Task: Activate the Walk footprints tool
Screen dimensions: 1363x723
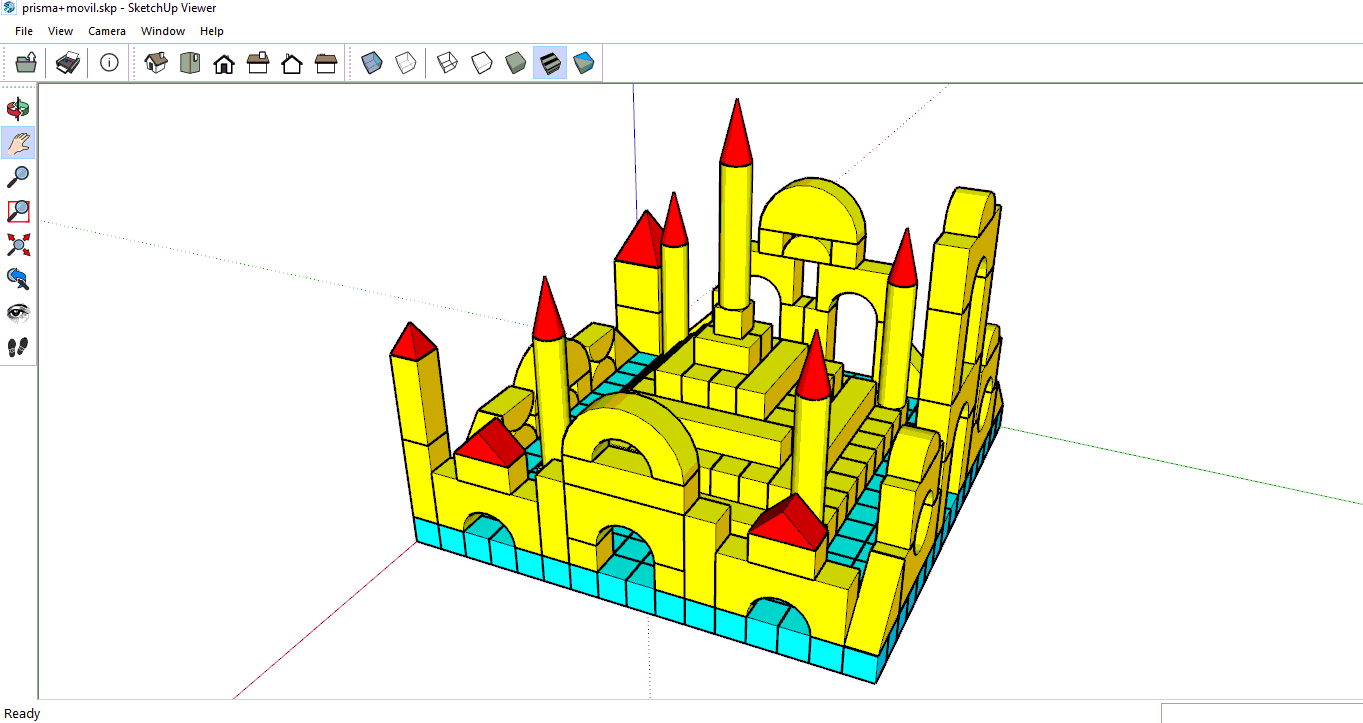Action: [x=18, y=347]
